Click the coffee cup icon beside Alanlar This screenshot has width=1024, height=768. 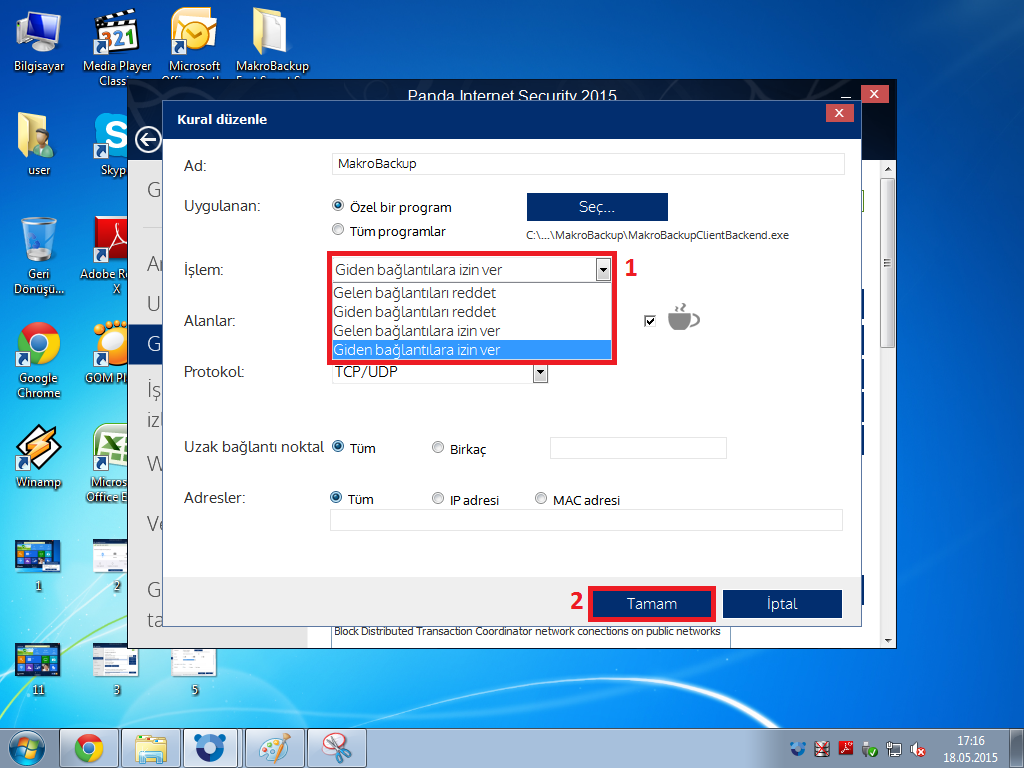(x=683, y=317)
